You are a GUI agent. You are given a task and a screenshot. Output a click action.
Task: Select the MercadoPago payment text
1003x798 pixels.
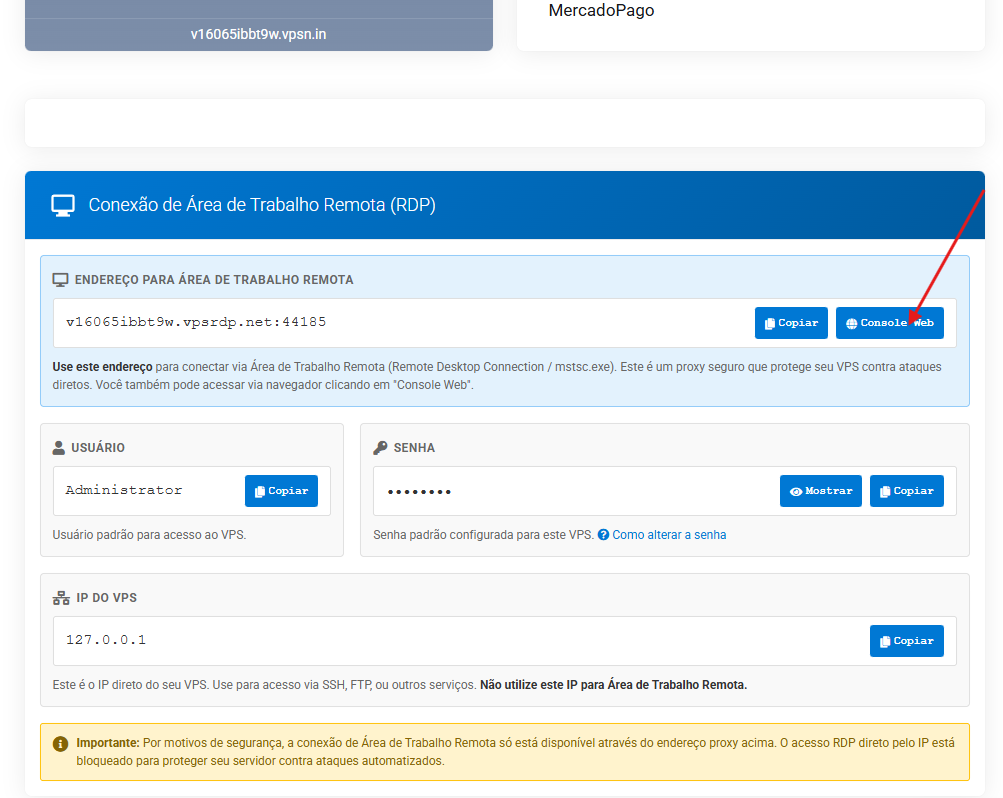point(601,11)
